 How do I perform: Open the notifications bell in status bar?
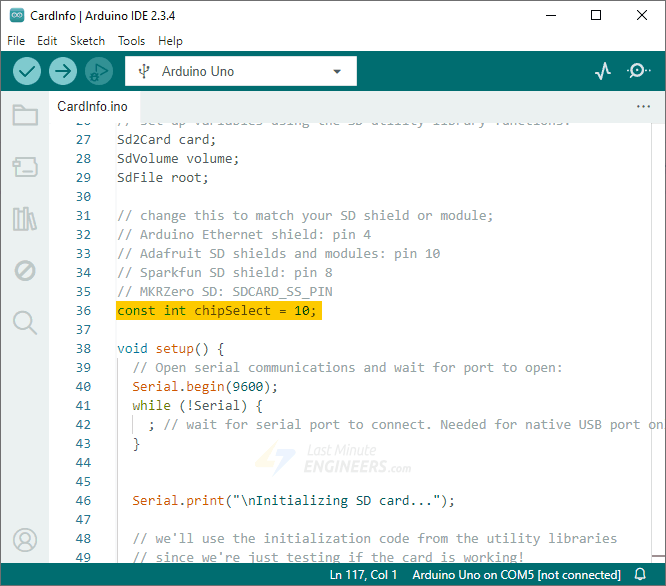(x=641, y=575)
